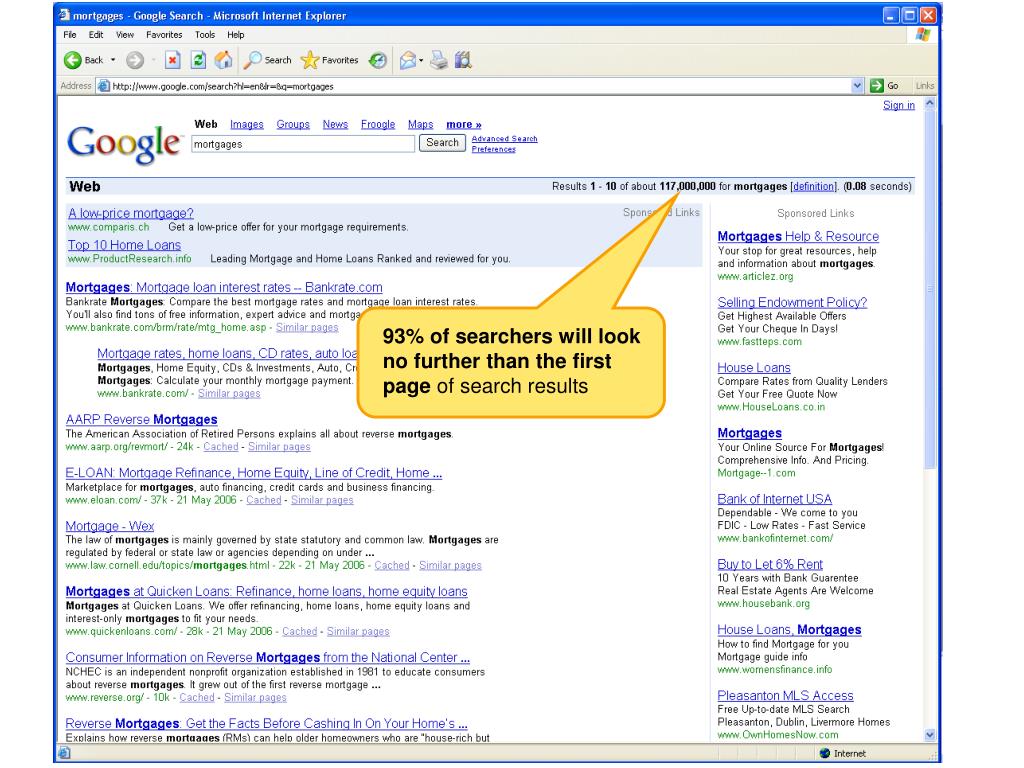Viewport: 1024px width, 768px height.
Task: Click the Google logo
Action: point(123,144)
